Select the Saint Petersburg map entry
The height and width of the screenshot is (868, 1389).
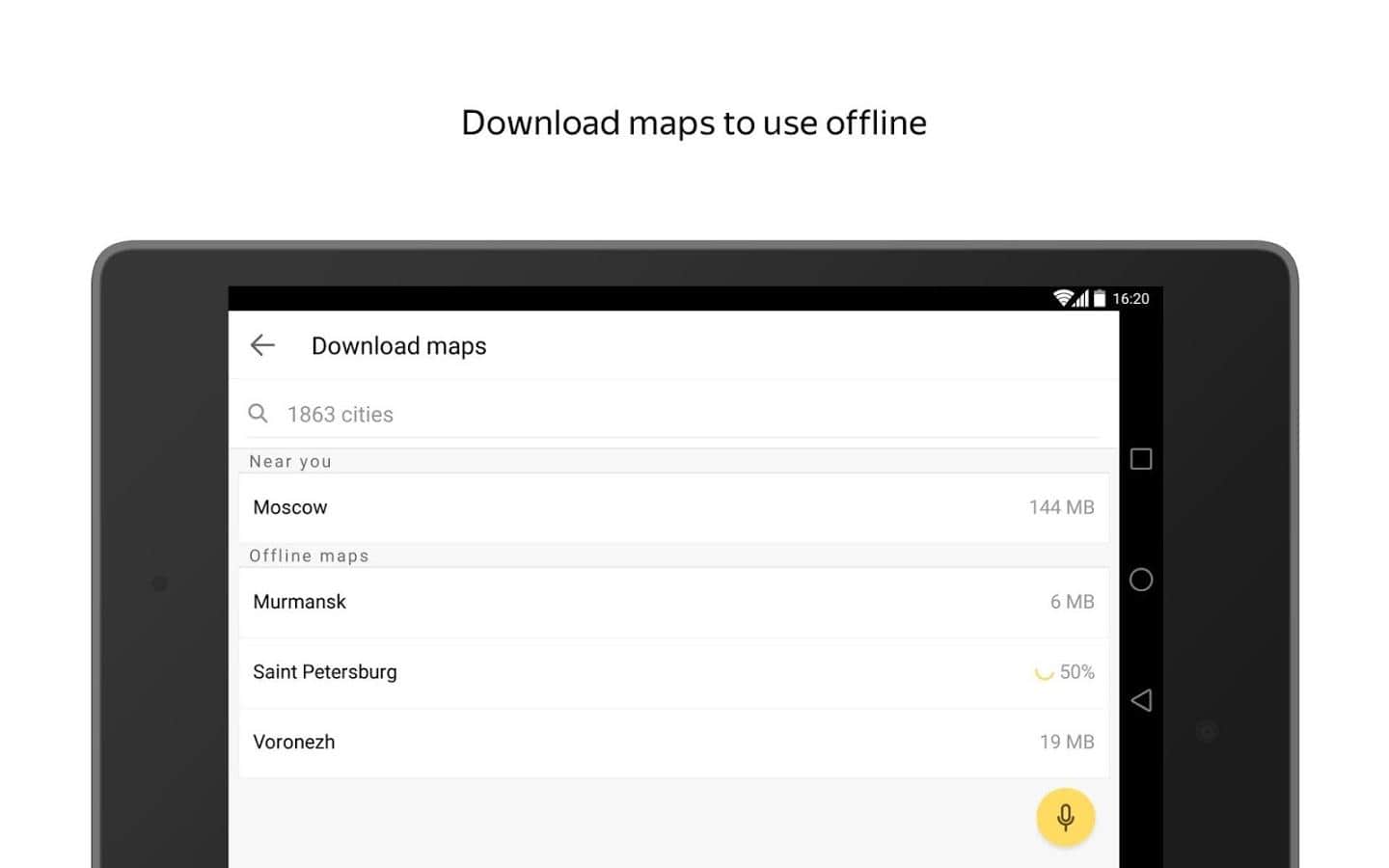325,672
